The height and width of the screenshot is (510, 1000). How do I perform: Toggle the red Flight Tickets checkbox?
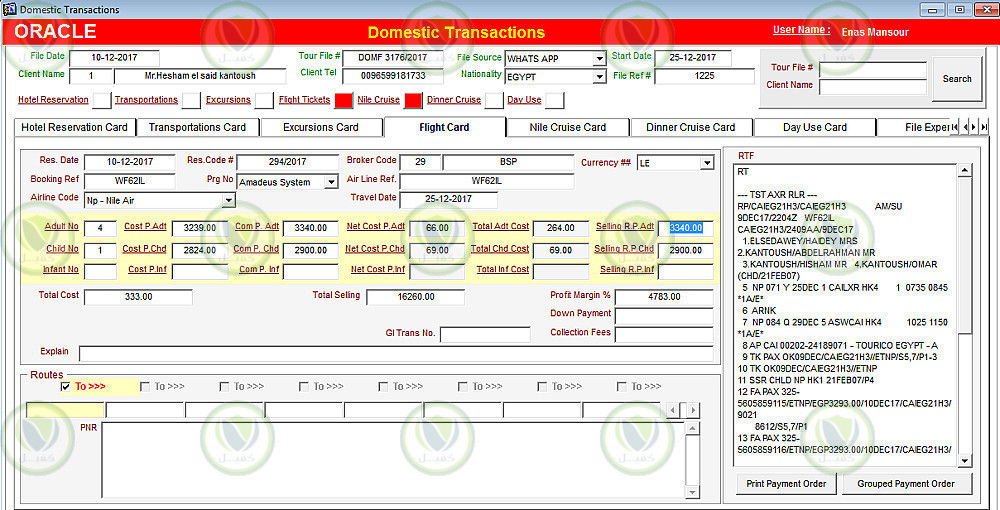343,100
